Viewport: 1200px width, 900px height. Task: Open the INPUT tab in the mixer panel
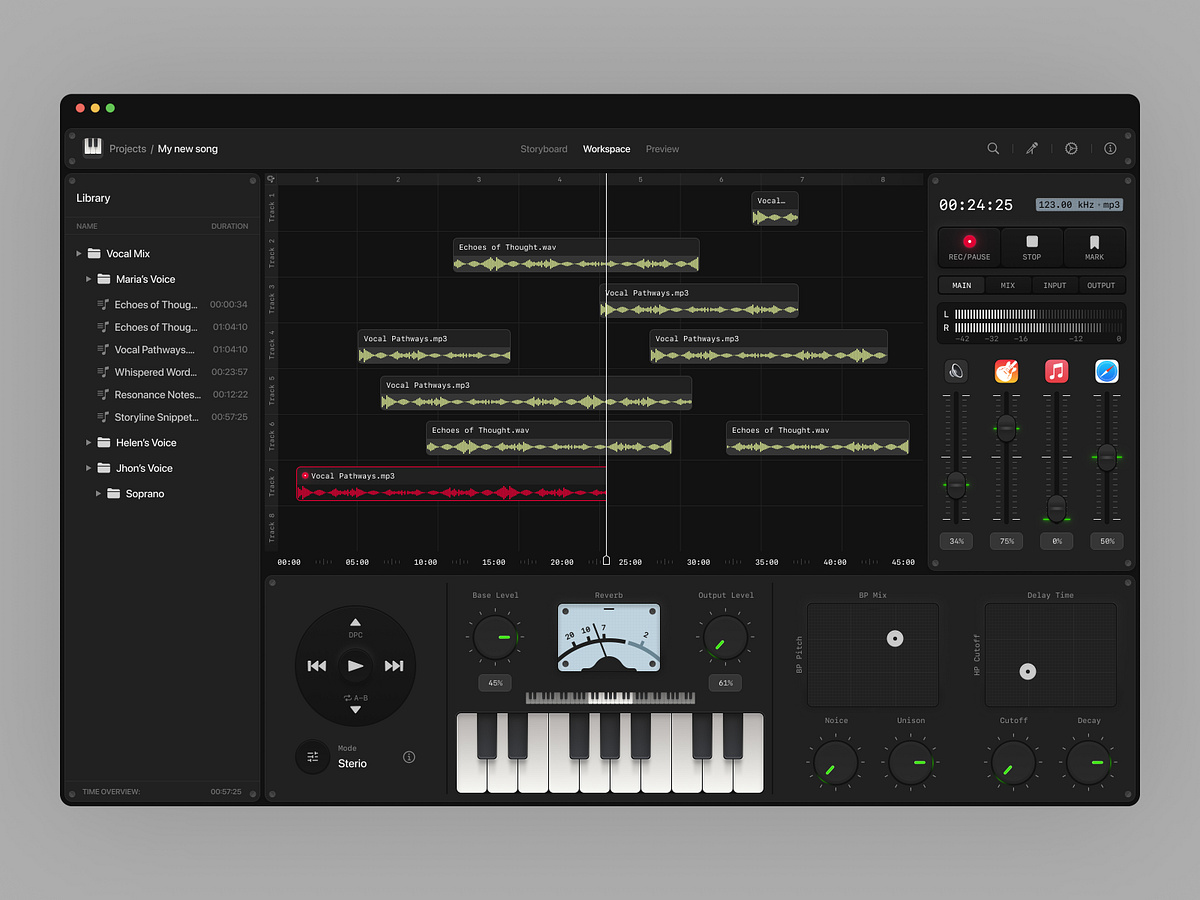[x=1054, y=285]
